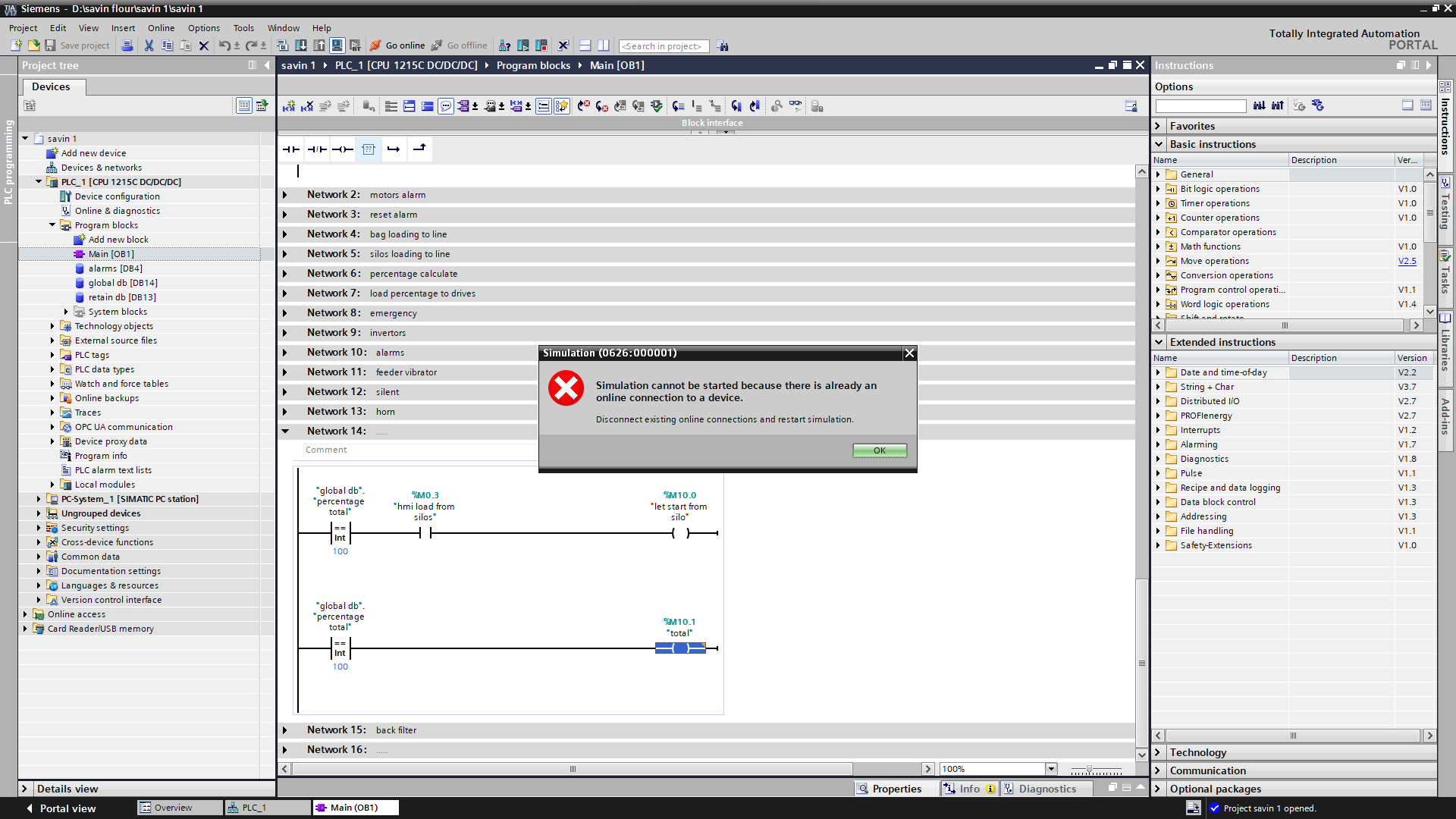Confirm the Simulation error dialog with OK
Viewport: 1456px width, 819px height.
(x=880, y=450)
